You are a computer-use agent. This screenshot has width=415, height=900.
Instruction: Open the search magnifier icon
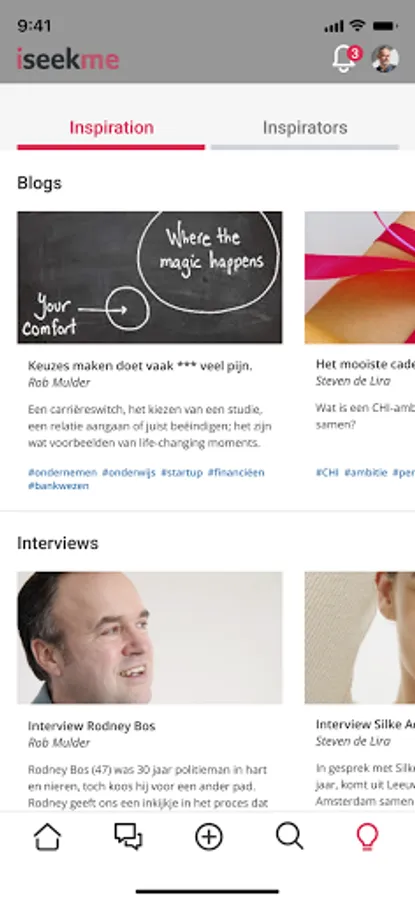coord(289,836)
